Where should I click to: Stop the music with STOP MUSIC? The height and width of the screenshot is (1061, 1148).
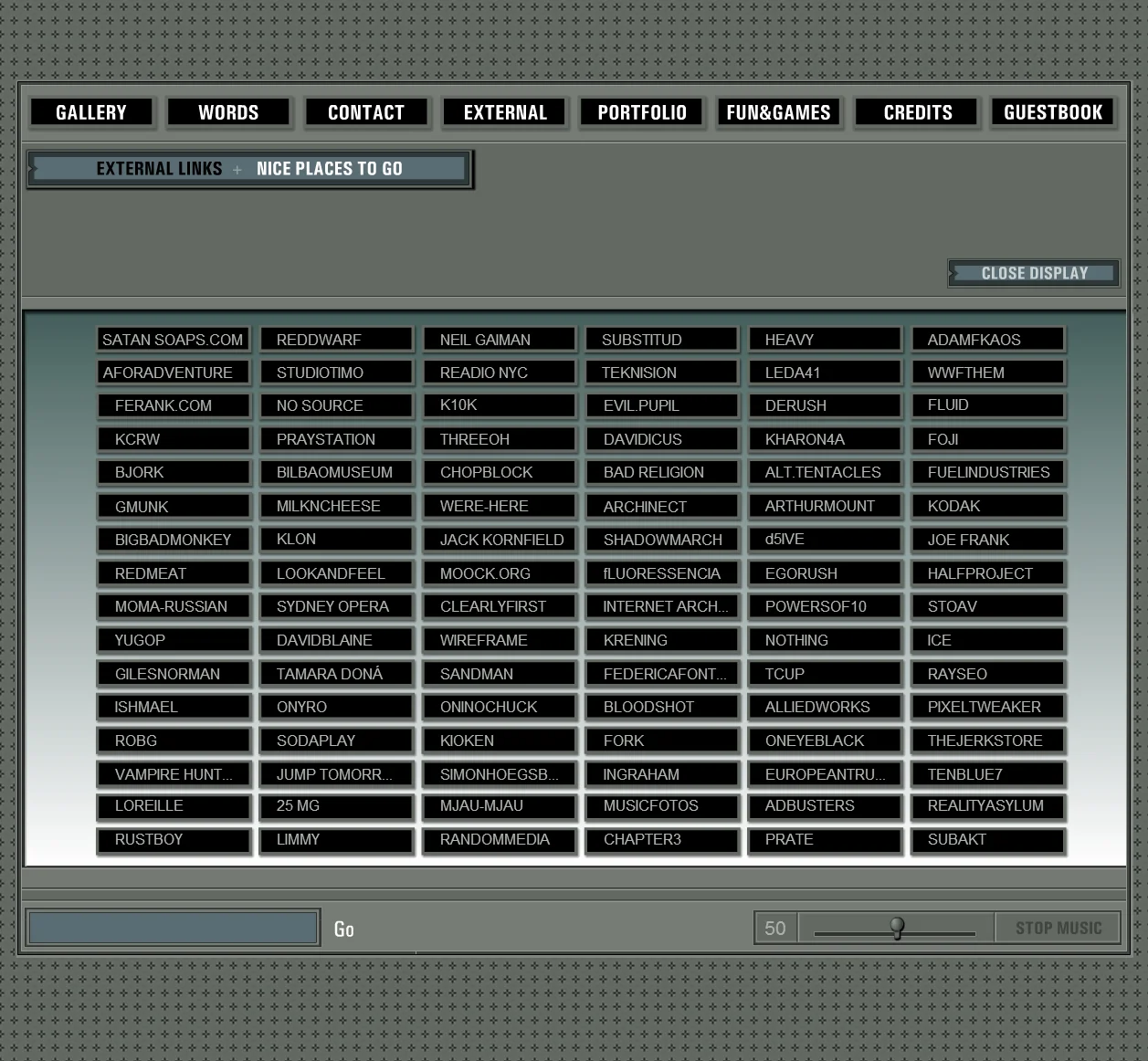(x=1058, y=928)
